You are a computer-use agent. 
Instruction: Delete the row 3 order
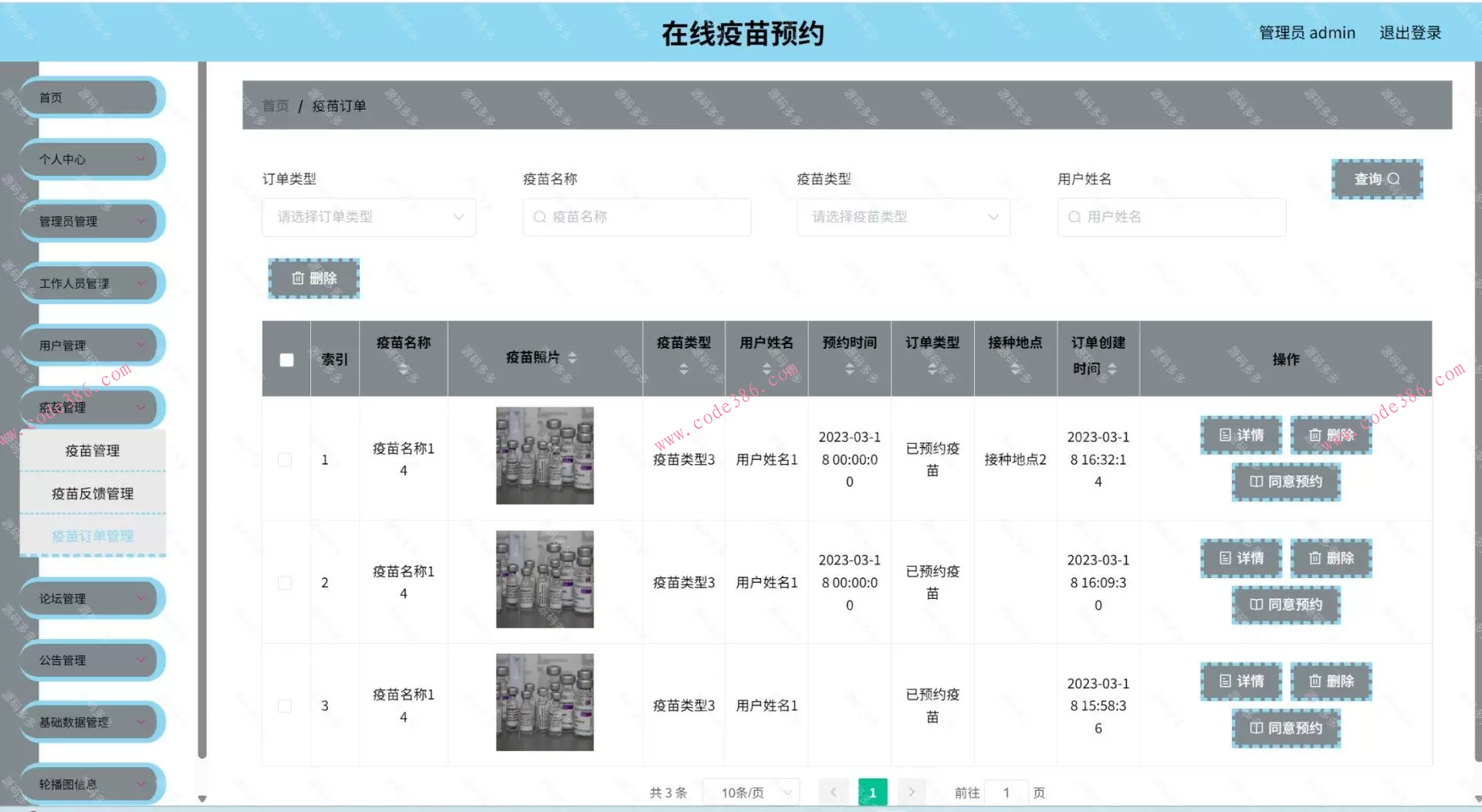[x=1331, y=682]
